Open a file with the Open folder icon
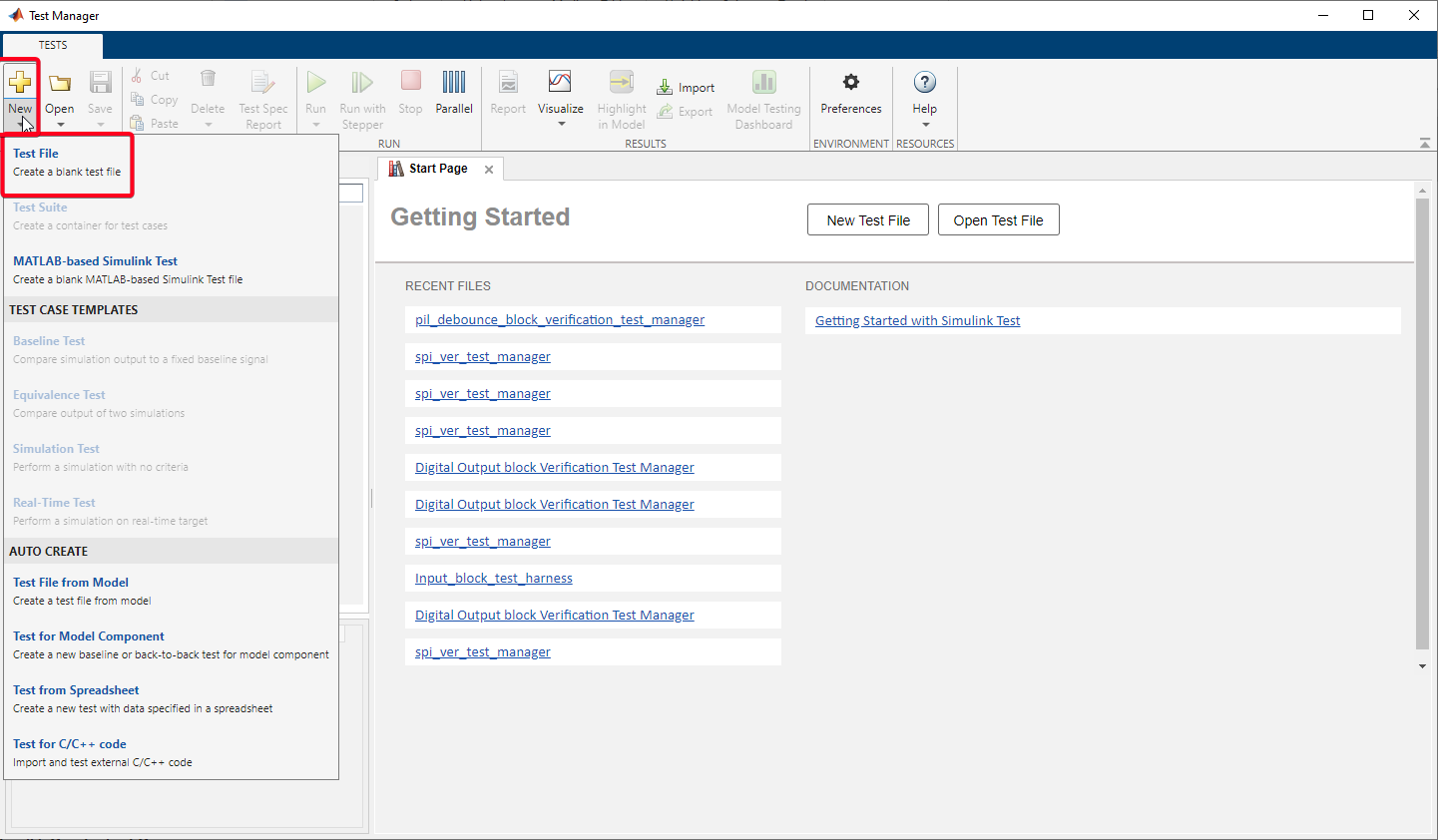 60,83
